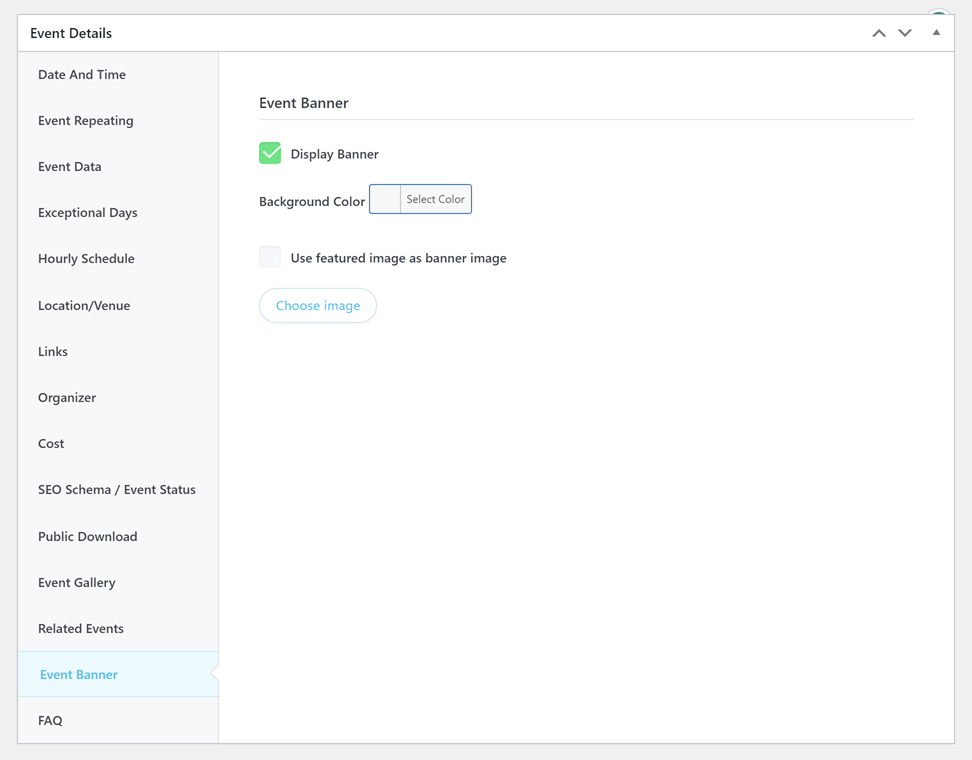Move Event Details panel down
The image size is (972, 760).
tap(905, 33)
